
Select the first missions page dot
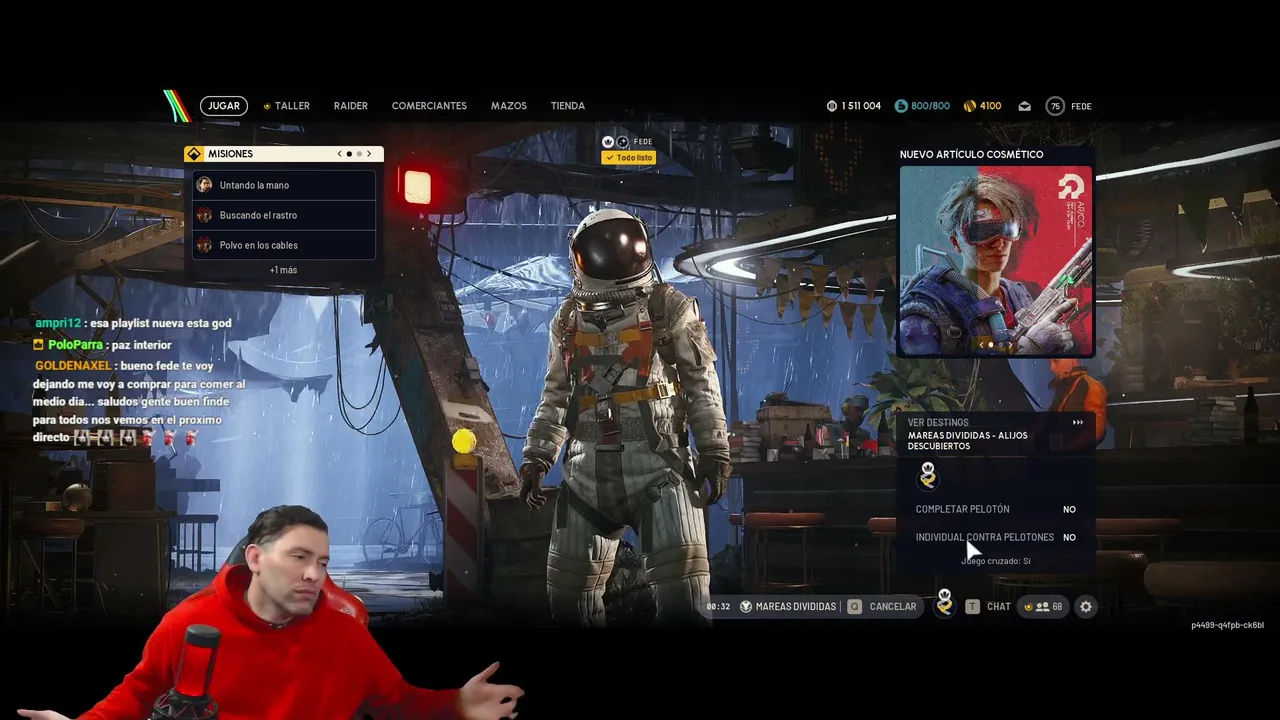(349, 154)
